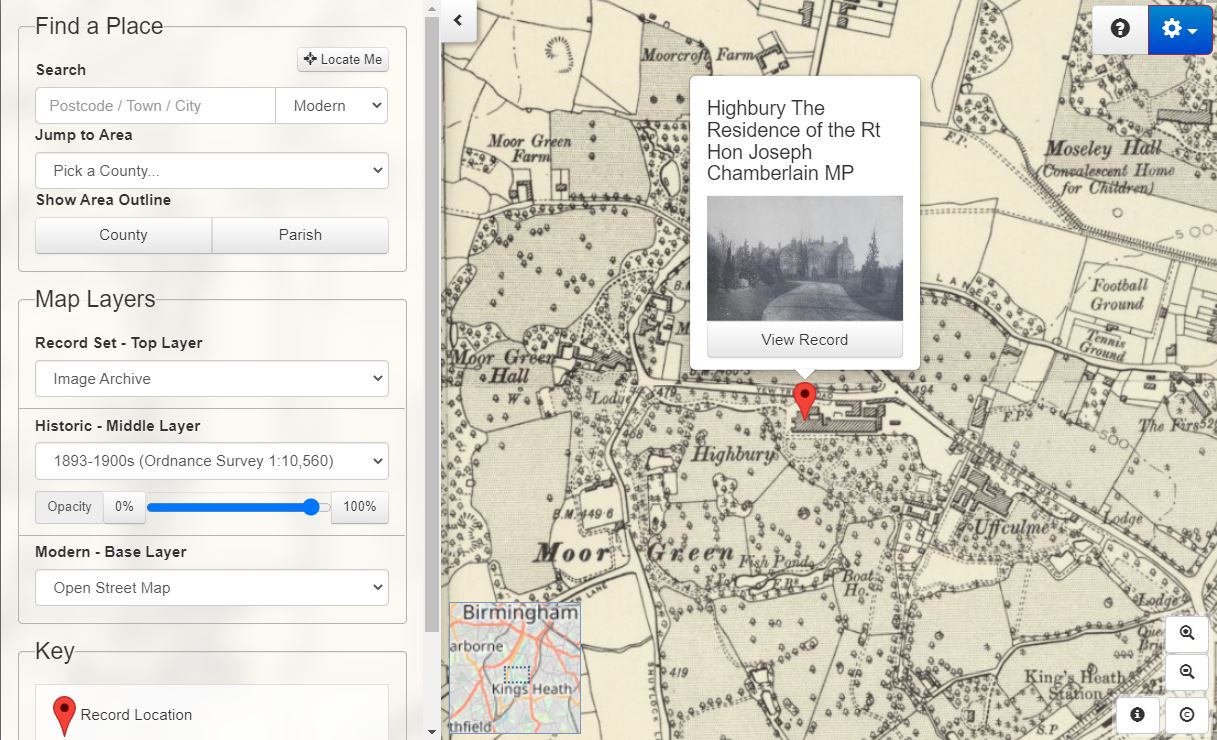Zoom in on the map

coord(1187,633)
